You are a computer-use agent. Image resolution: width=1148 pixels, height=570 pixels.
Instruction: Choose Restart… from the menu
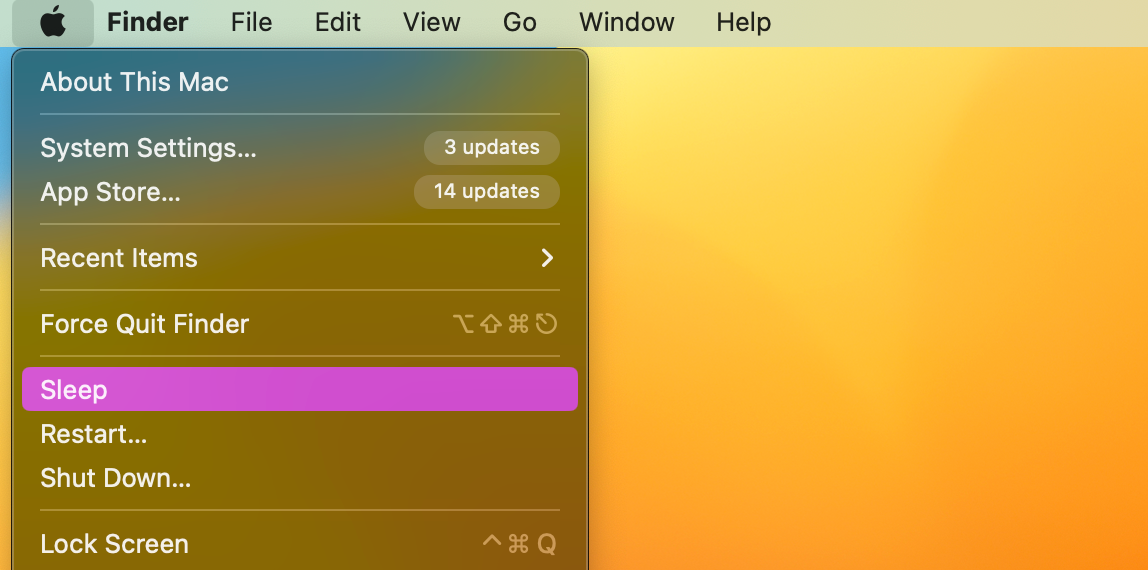pyautogui.click(x=300, y=434)
